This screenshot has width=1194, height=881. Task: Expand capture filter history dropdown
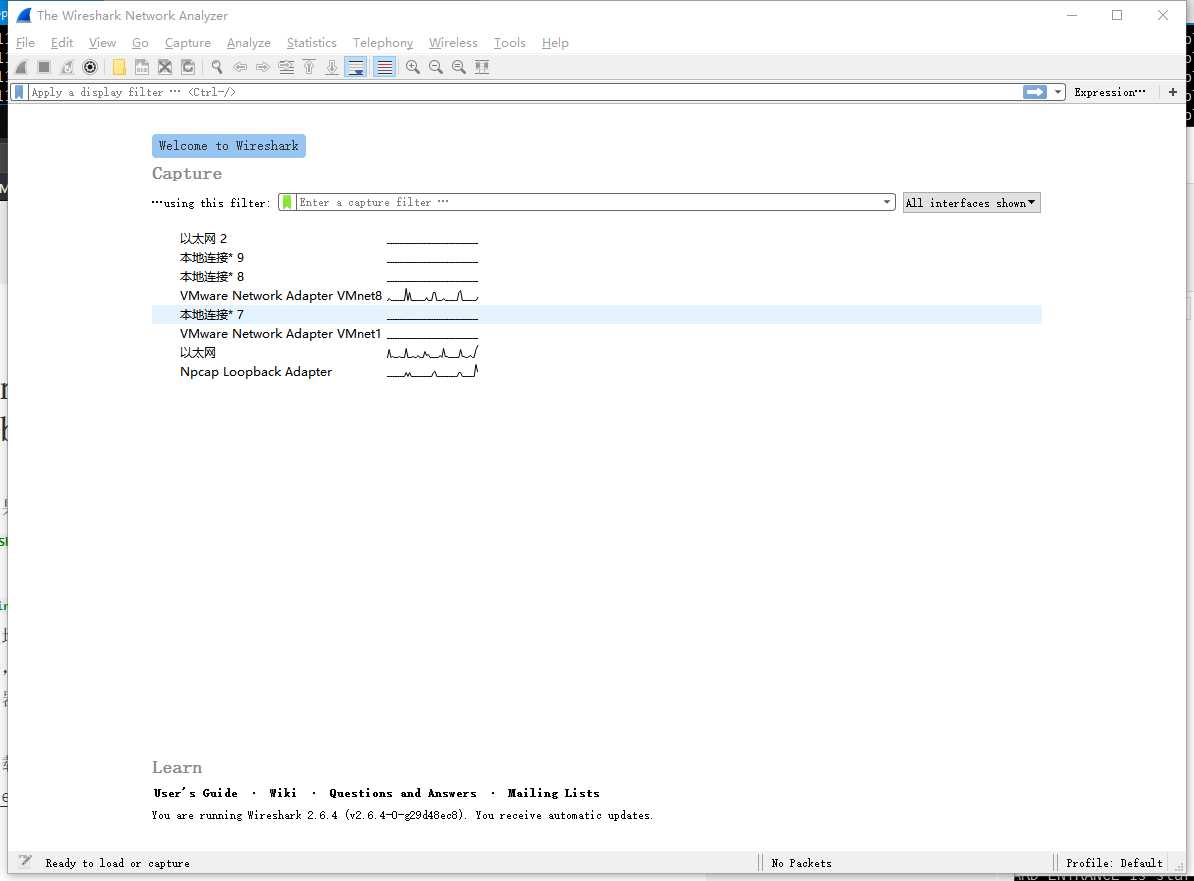point(887,203)
